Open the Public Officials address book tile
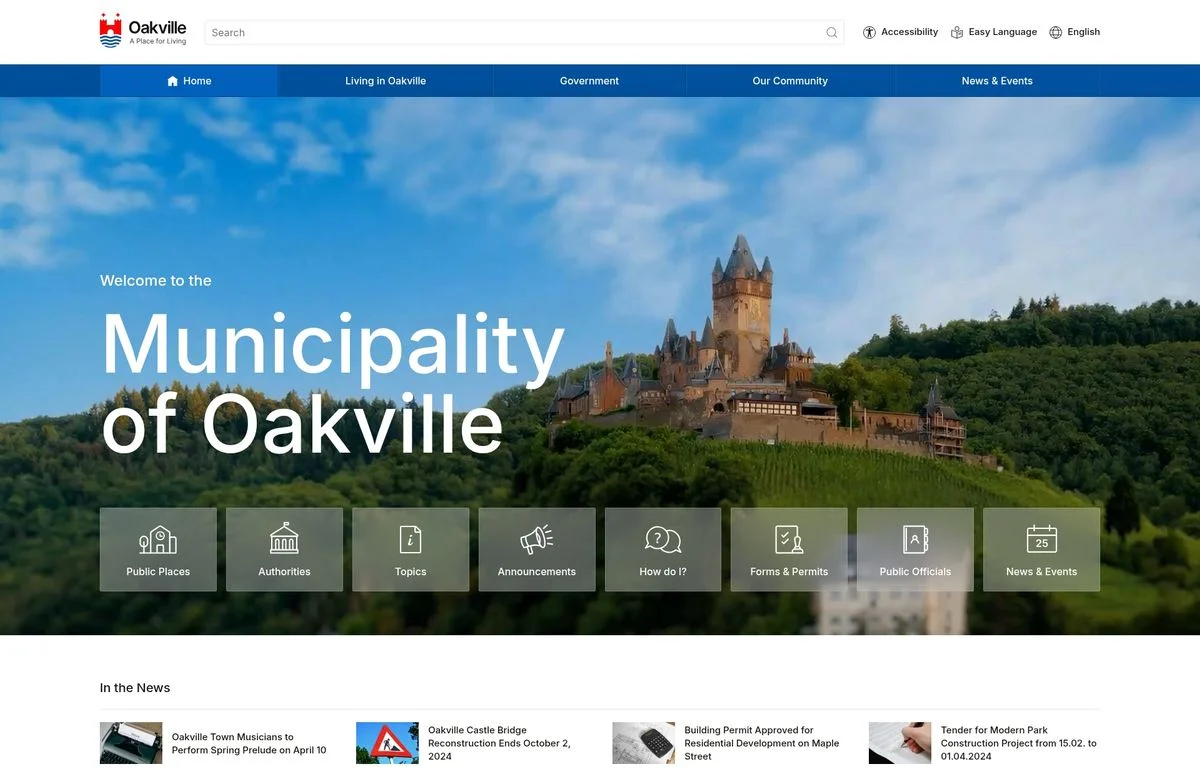 pyautogui.click(x=915, y=549)
